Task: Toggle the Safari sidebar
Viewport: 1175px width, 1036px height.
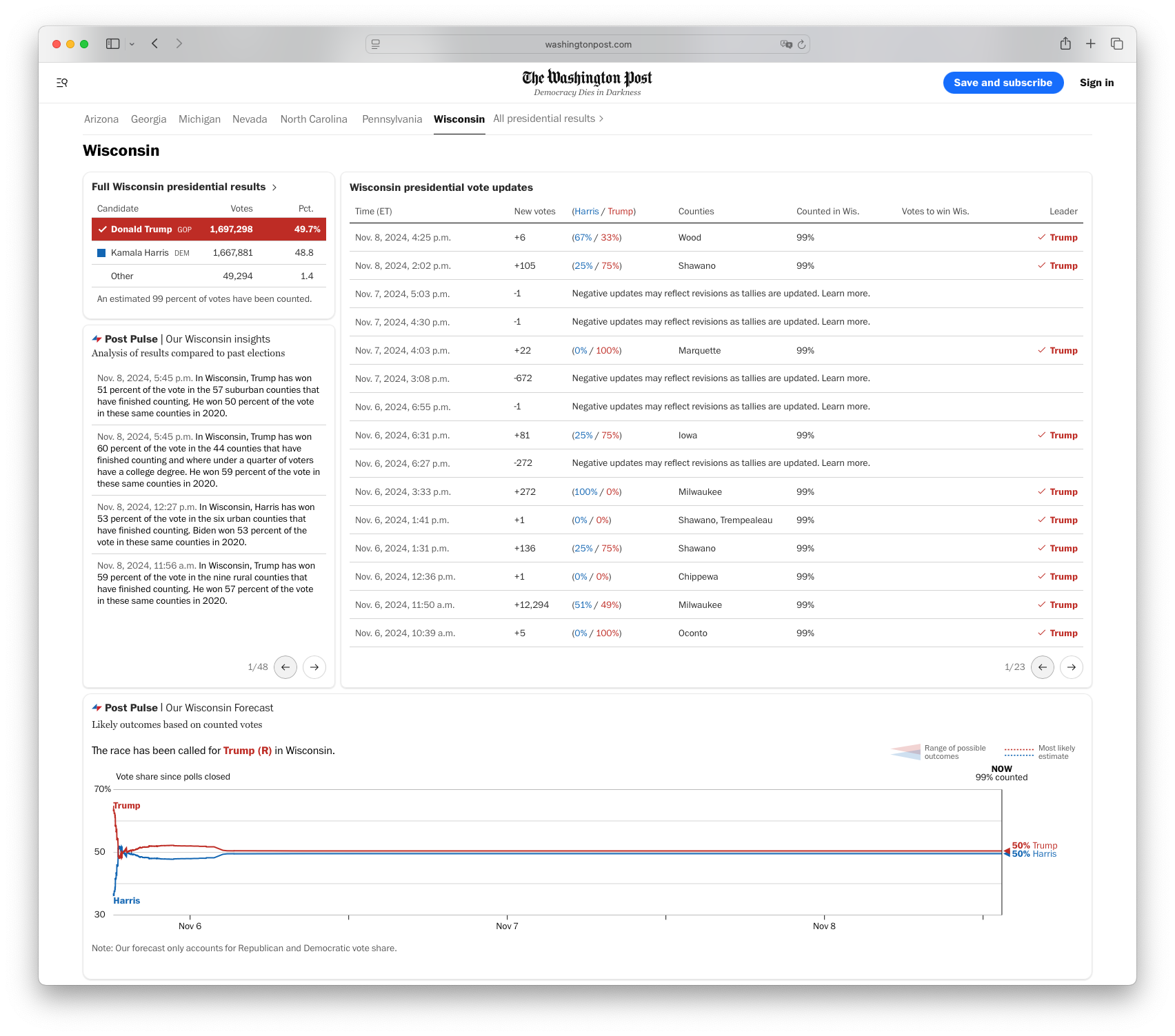Action: click(x=112, y=43)
